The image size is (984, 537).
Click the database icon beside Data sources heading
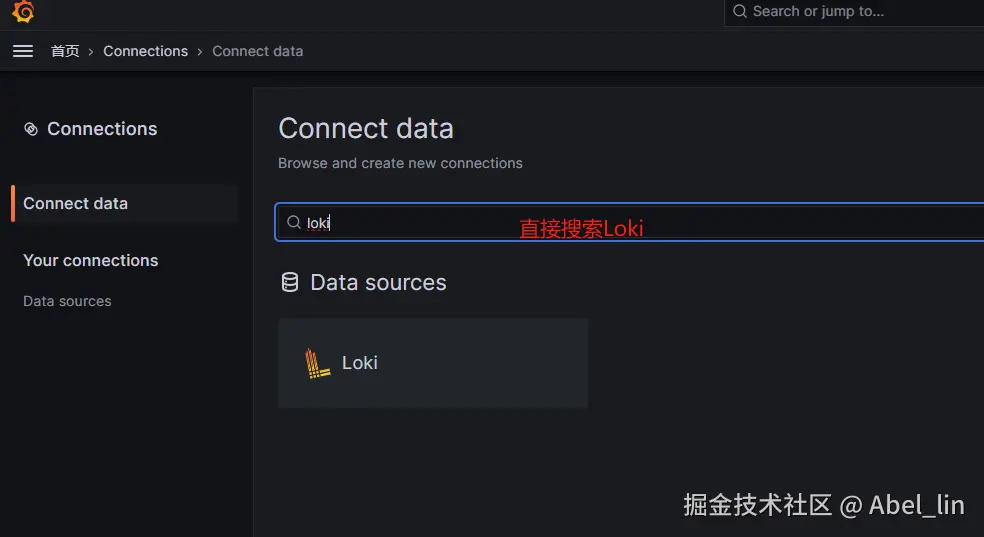point(290,283)
